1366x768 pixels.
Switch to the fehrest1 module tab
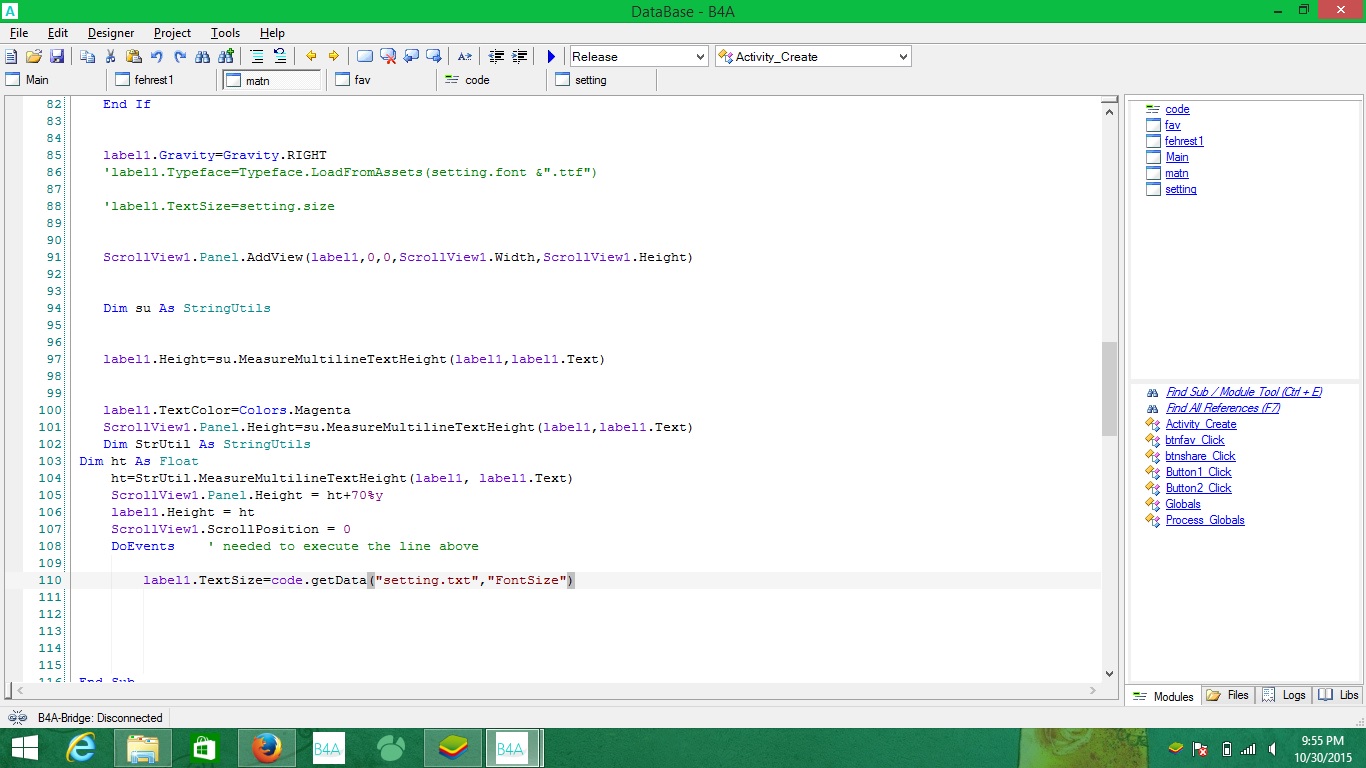[154, 80]
